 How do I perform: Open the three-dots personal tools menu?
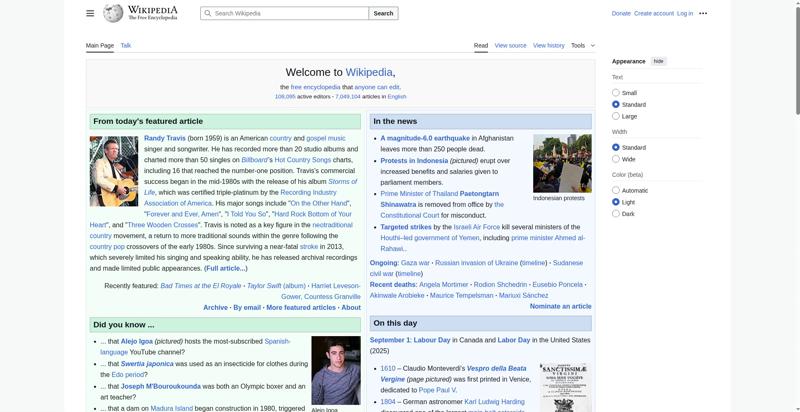click(x=703, y=13)
